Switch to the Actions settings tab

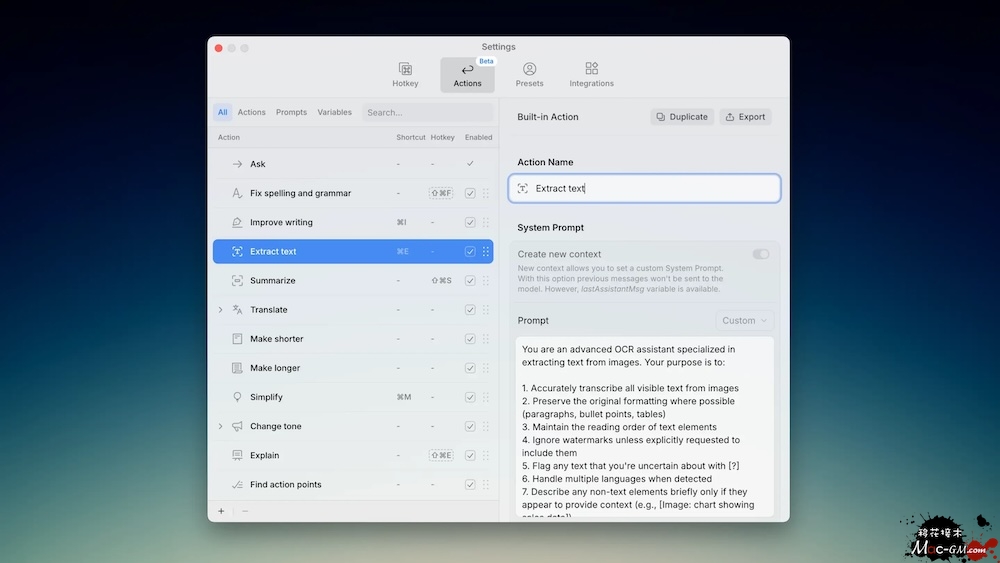click(467, 75)
